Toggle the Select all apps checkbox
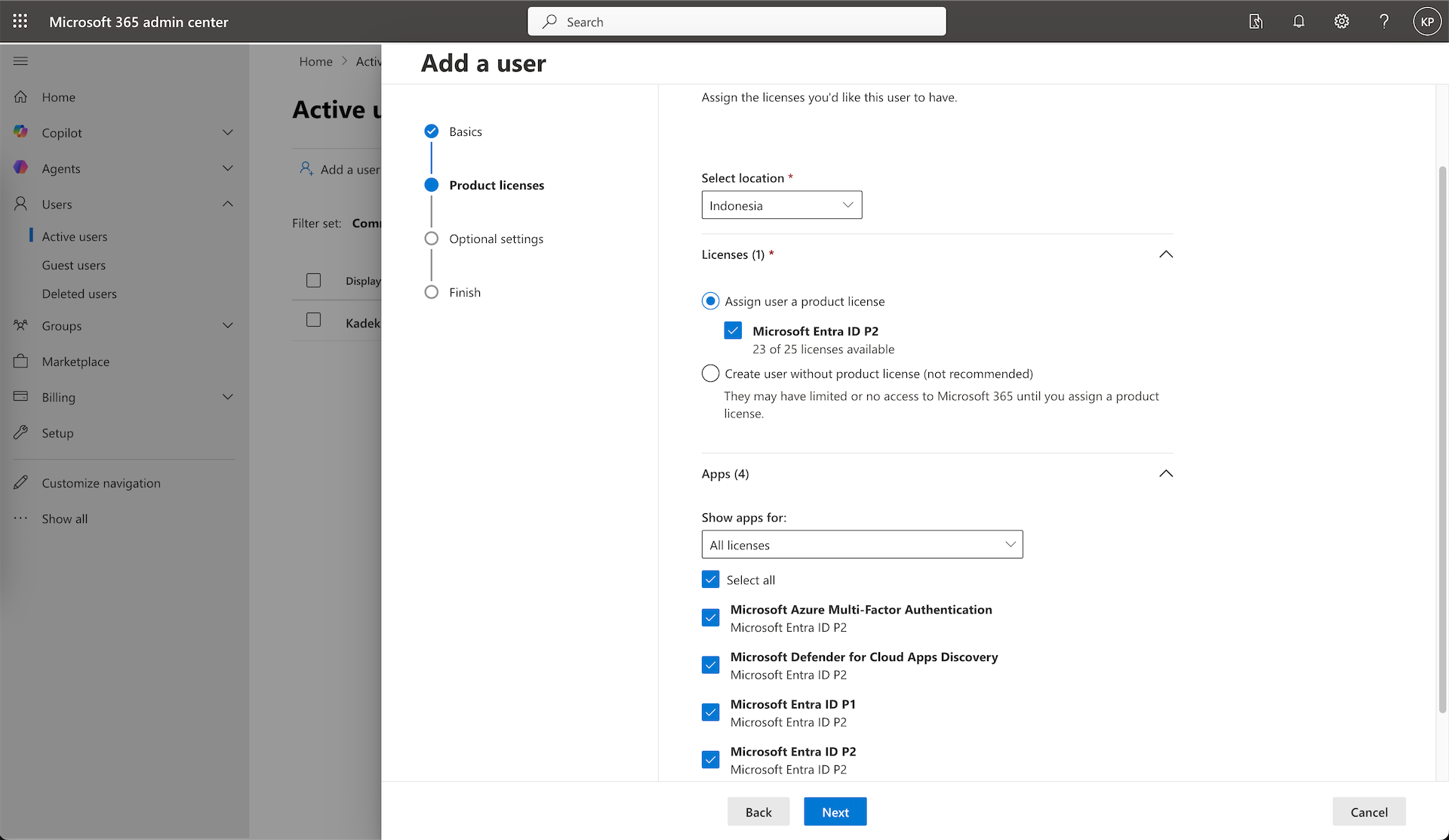 [710, 580]
